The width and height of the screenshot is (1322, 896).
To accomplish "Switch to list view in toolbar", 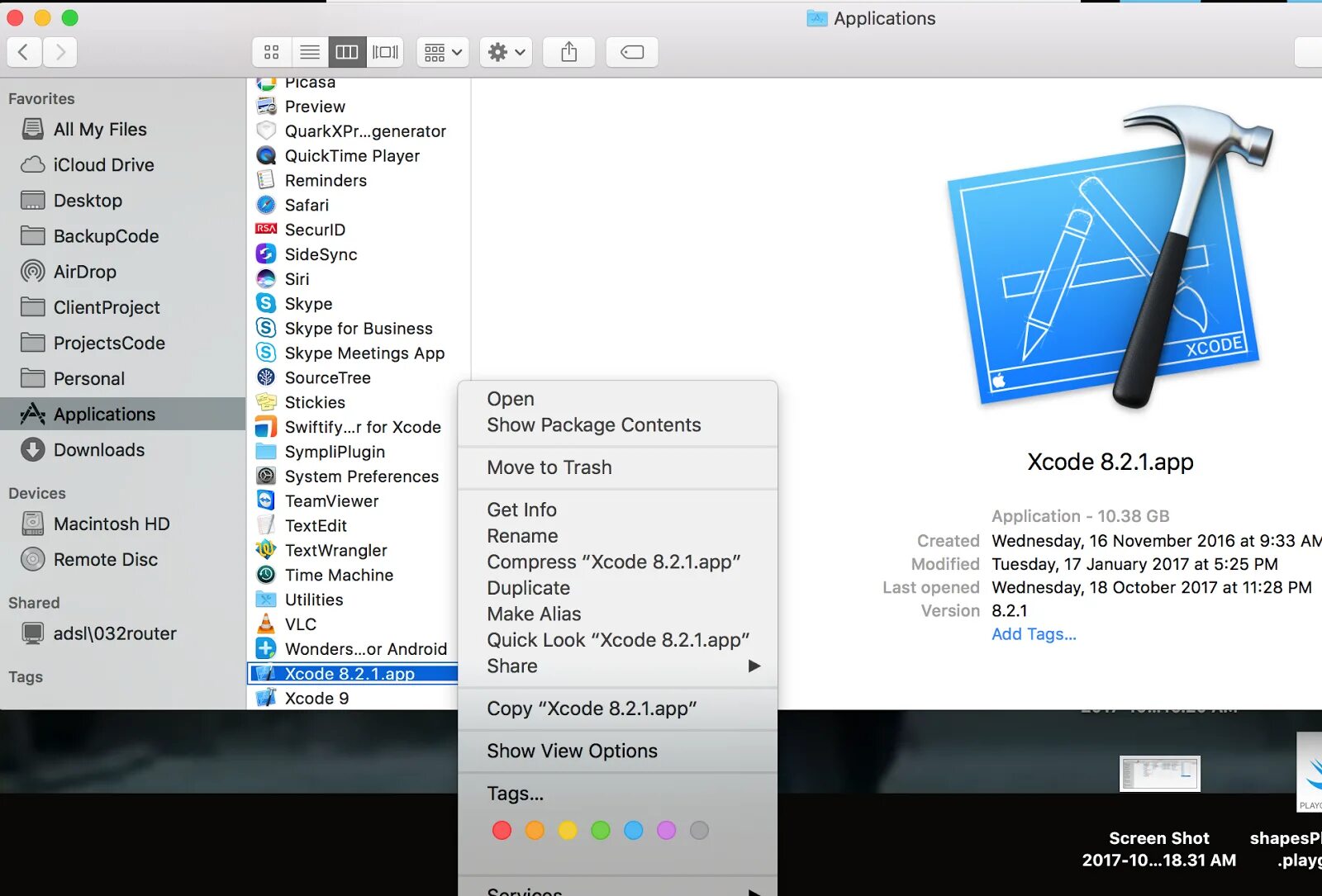I will 310,52.
